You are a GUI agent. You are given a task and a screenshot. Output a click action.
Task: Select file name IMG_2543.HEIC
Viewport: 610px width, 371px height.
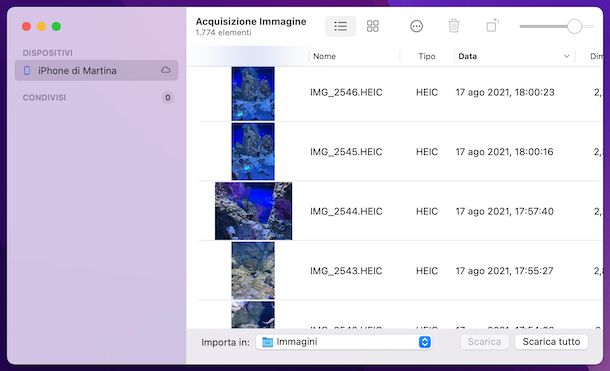tap(346, 271)
